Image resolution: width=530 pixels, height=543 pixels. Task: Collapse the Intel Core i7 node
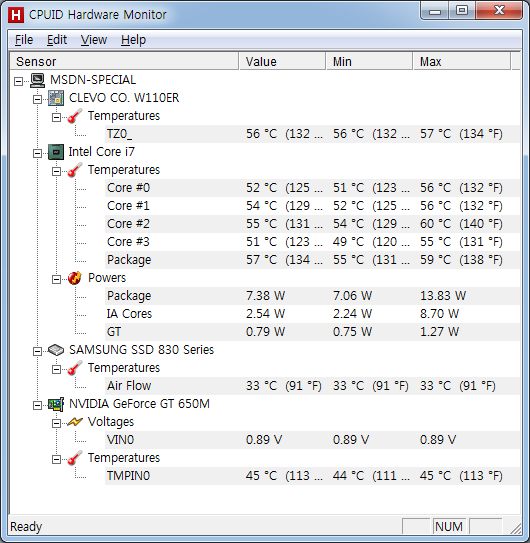(37, 153)
